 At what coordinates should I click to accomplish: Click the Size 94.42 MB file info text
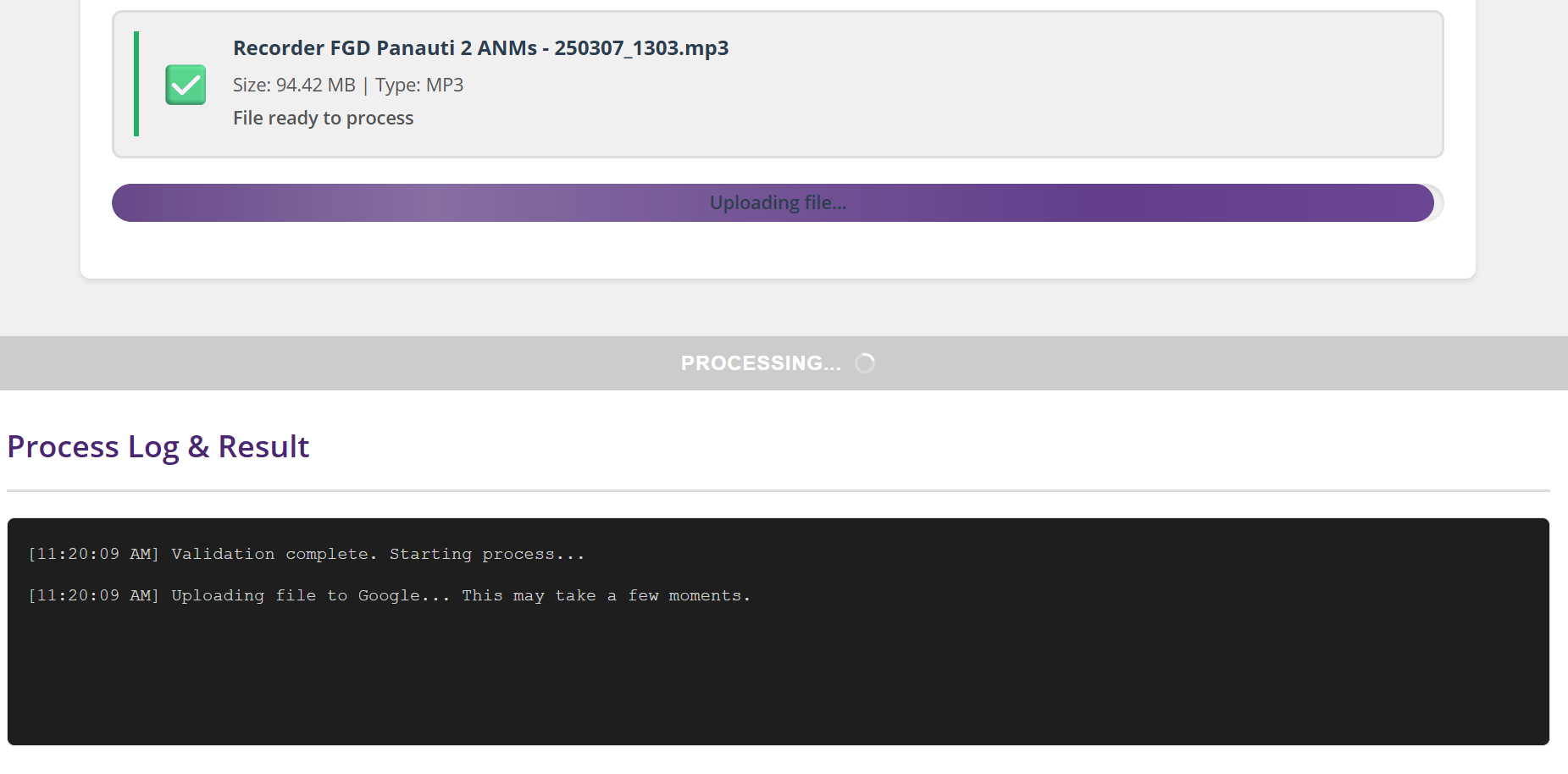point(294,85)
